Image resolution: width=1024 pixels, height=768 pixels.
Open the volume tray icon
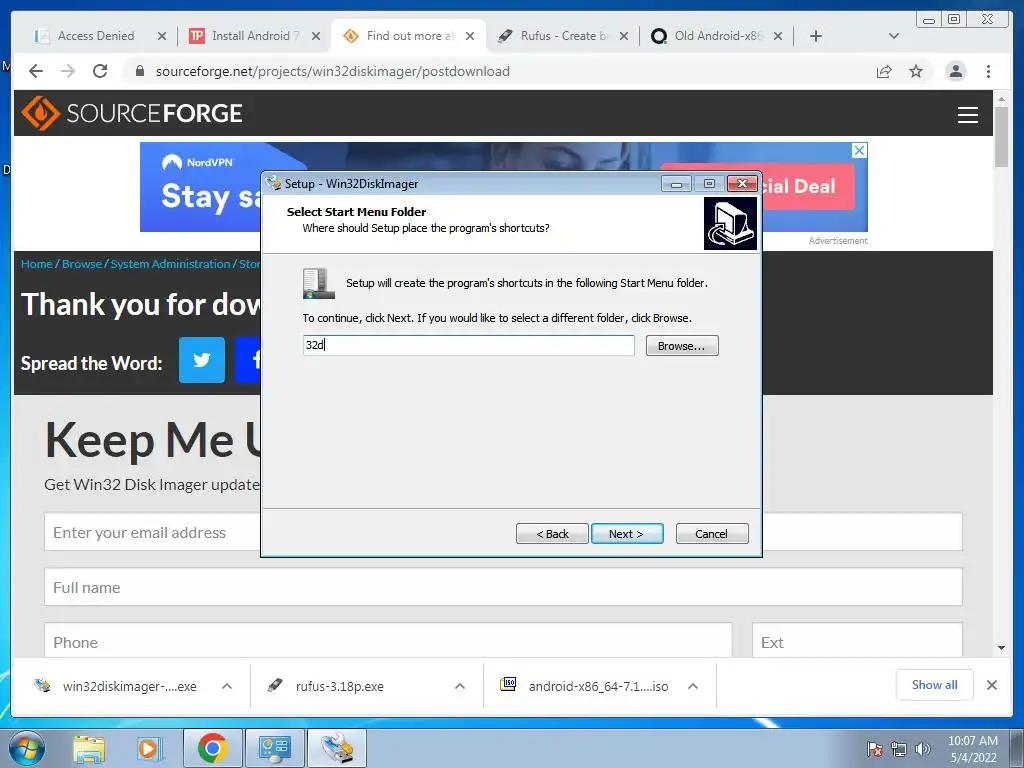(923, 749)
